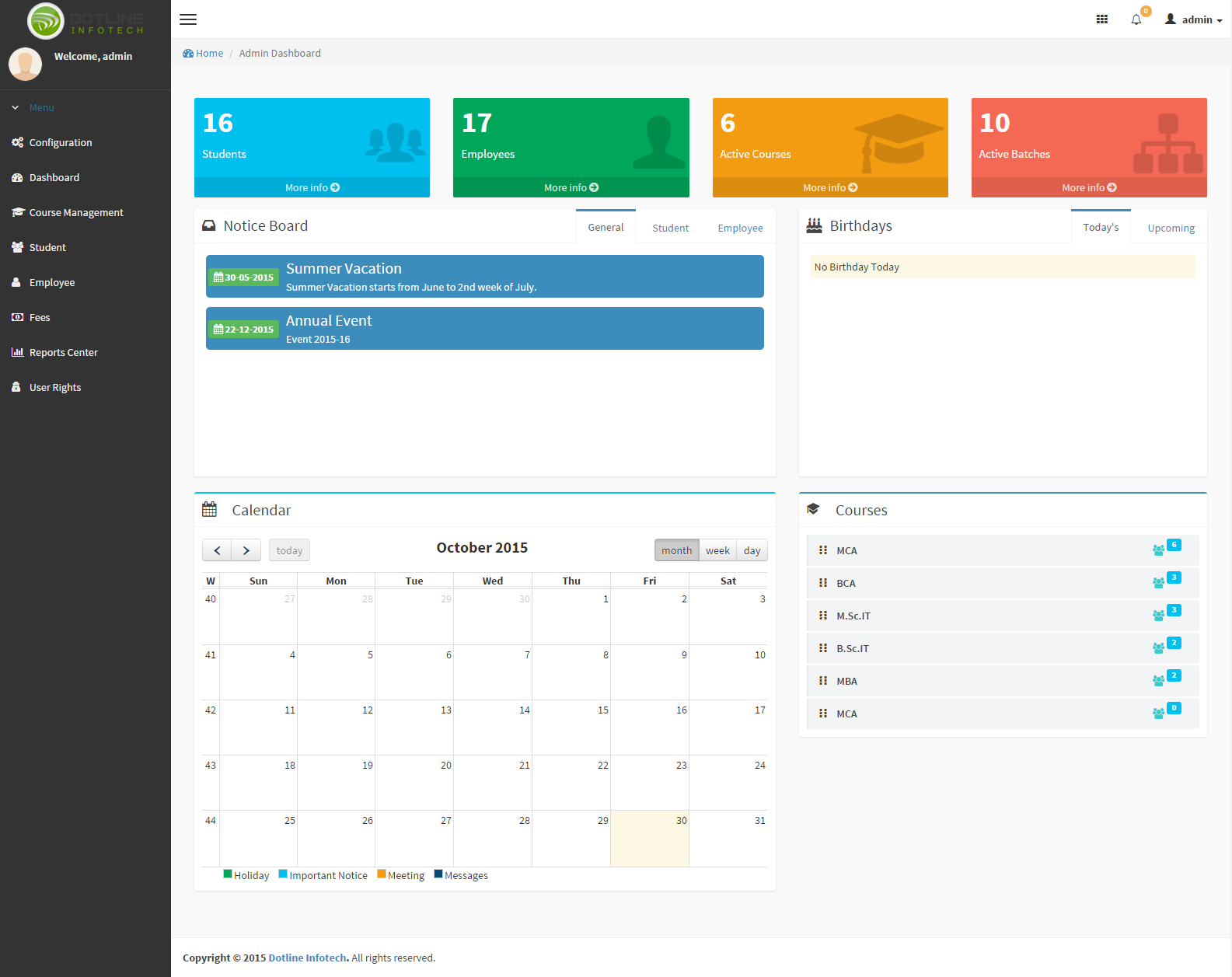Screen dimensions: 1232x977
Task: Collapse the Menu section chevron
Action: pyautogui.click(x=16, y=108)
